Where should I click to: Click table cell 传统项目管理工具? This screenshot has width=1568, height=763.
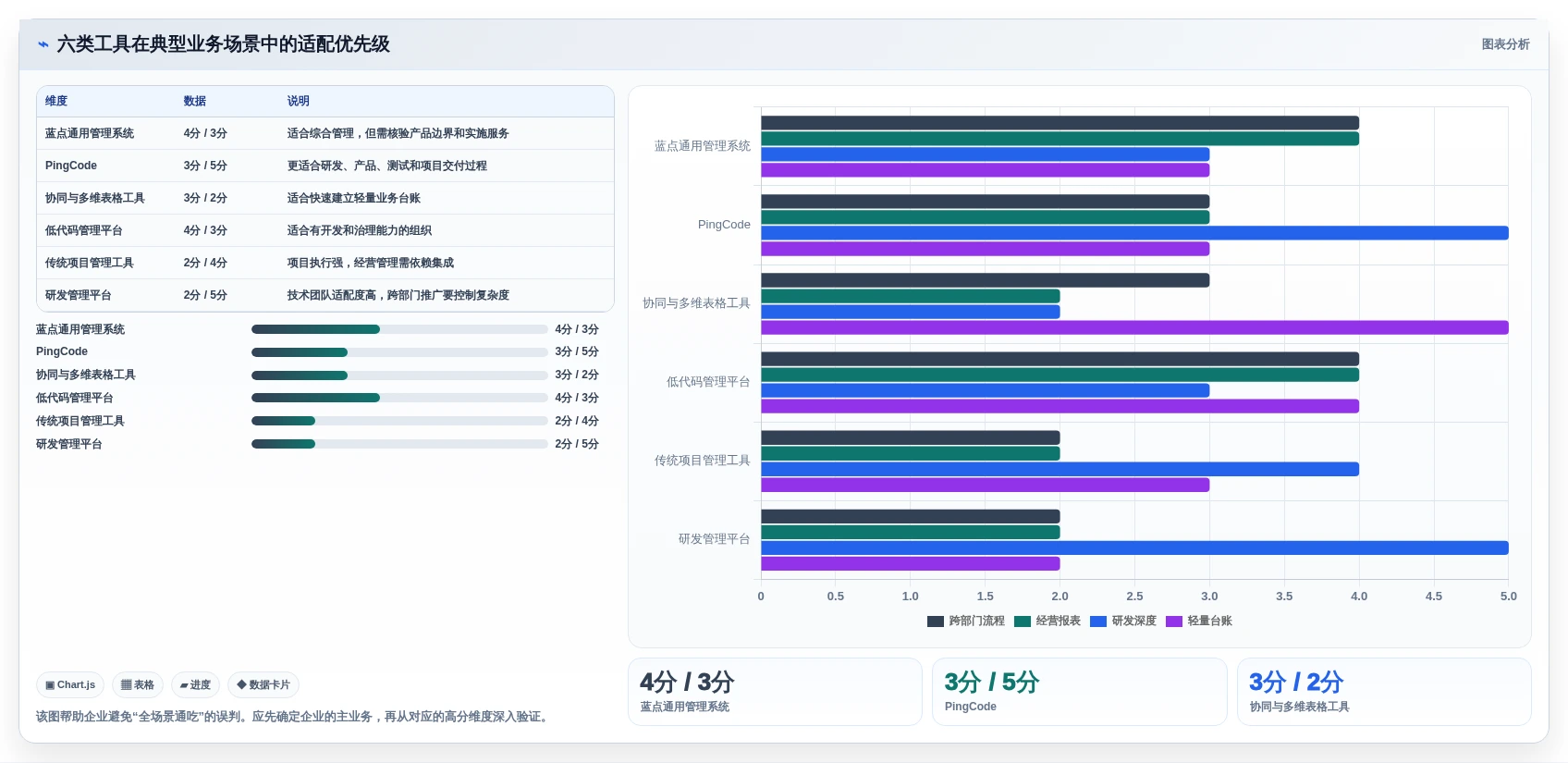click(90, 263)
